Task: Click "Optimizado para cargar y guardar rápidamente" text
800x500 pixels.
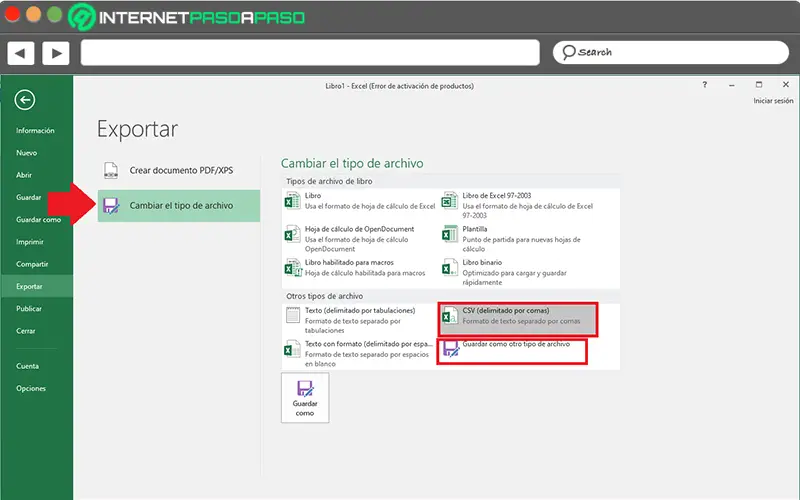Action: point(514,278)
